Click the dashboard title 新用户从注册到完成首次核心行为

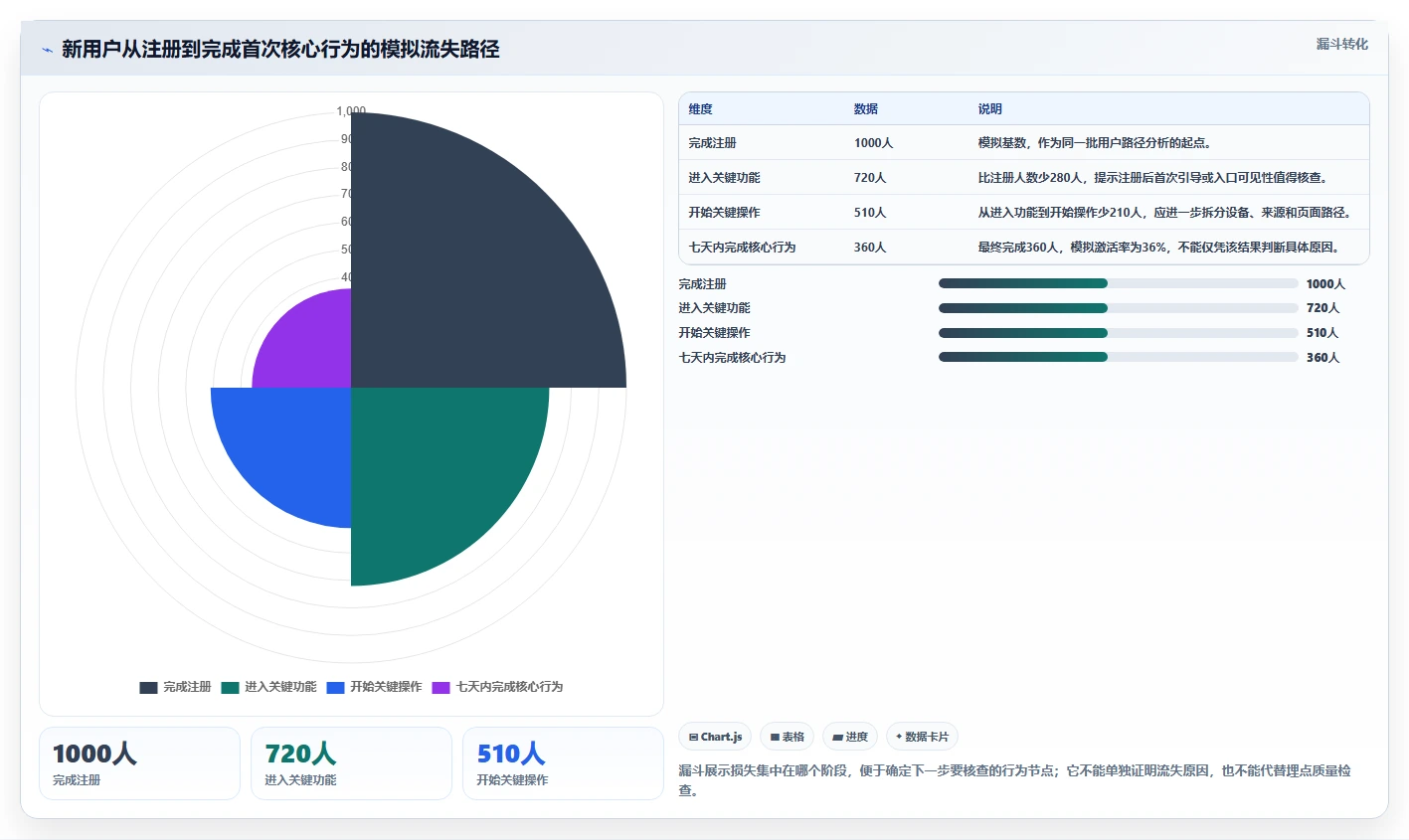click(280, 50)
